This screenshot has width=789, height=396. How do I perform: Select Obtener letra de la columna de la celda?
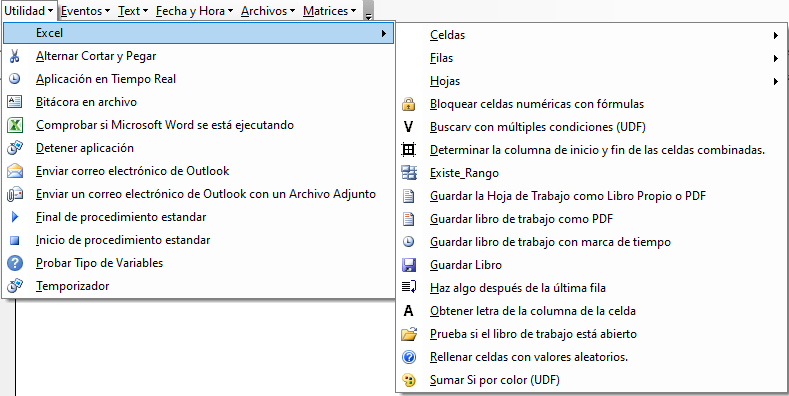[592, 311]
